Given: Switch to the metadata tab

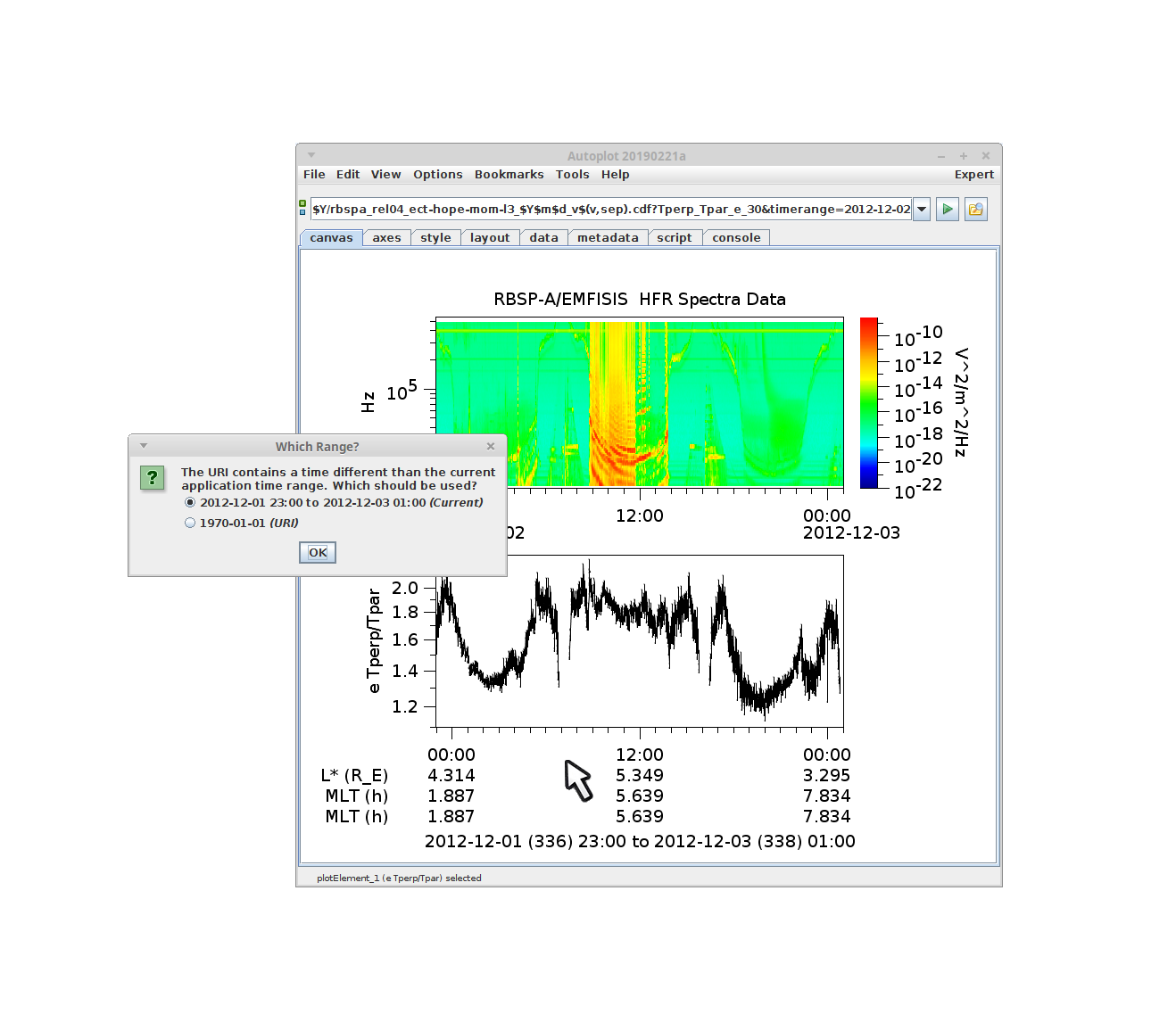Looking at the screenshot, I should 608,238.
